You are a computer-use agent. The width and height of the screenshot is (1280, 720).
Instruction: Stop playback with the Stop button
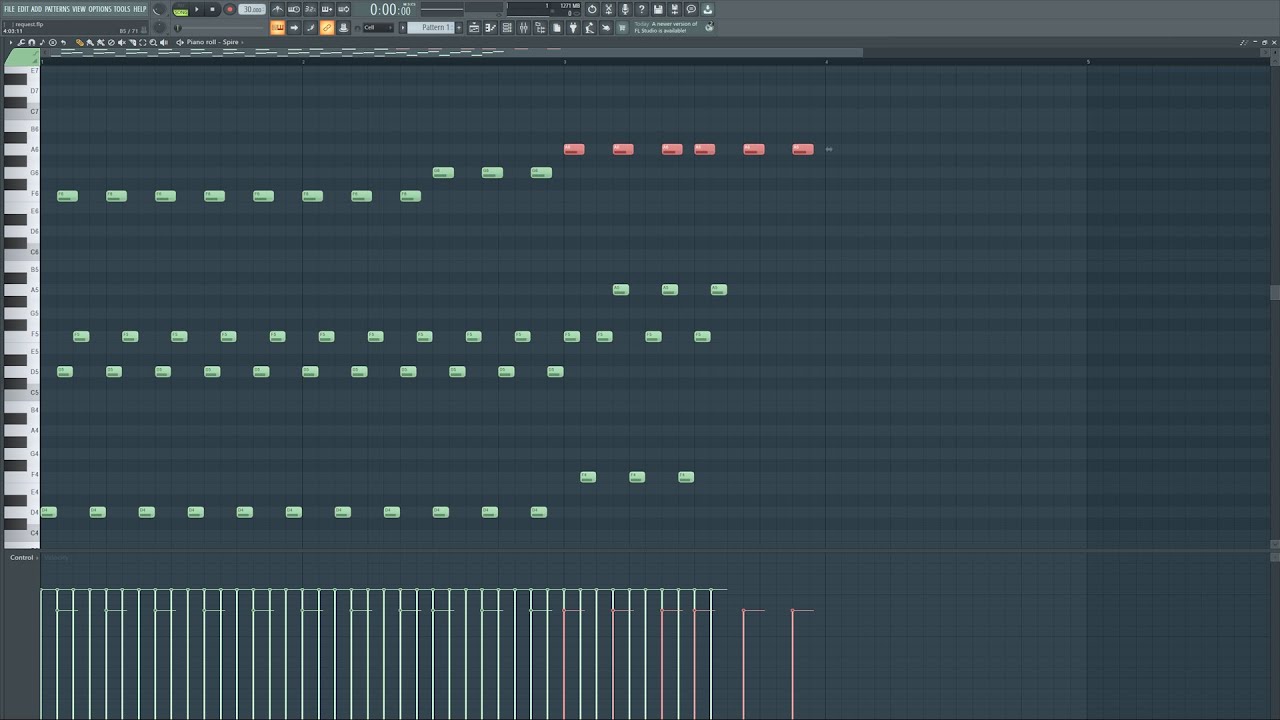(x=212, y=9)
